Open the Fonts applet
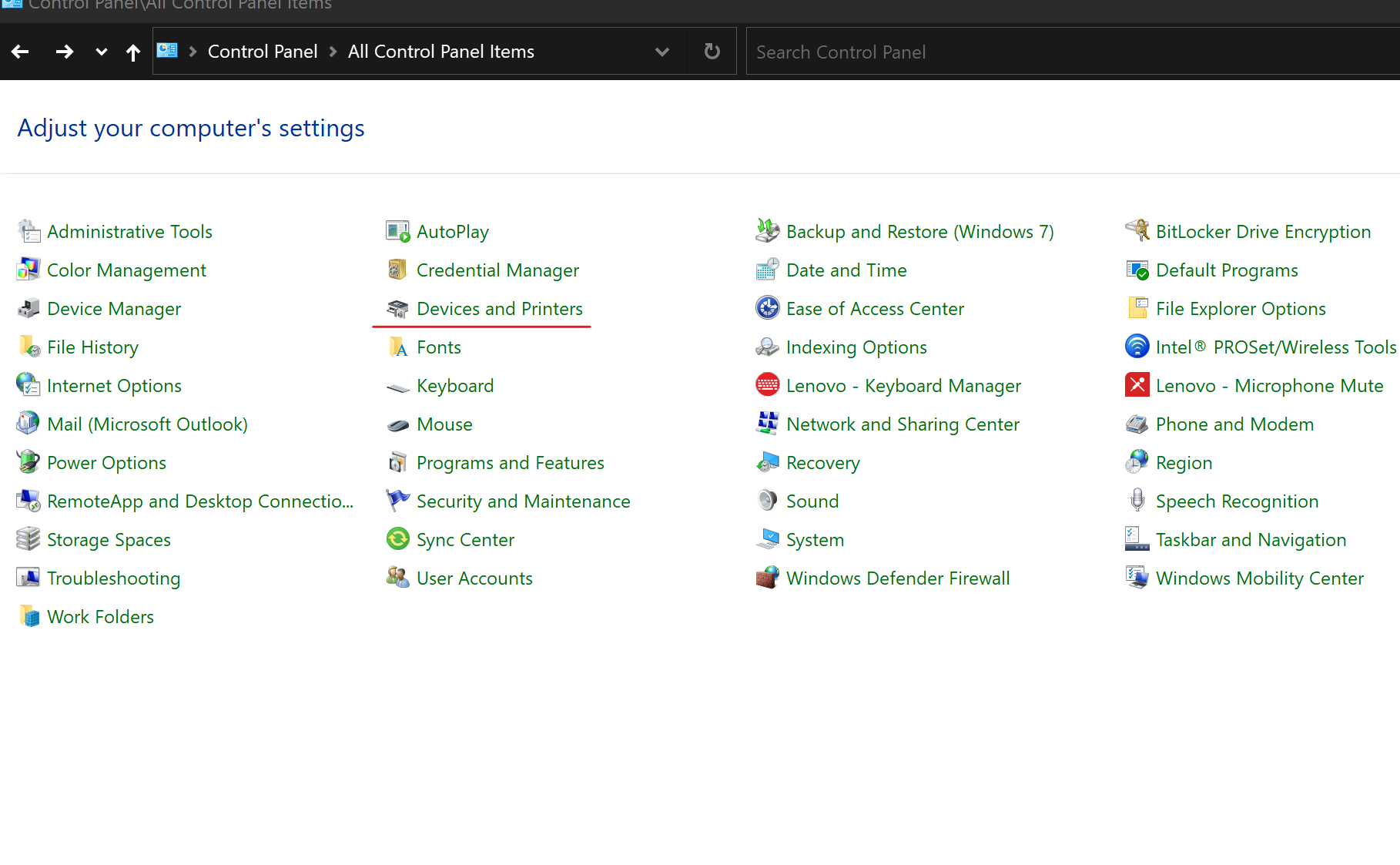This screenshot has width=1400, height=865. 438,347
